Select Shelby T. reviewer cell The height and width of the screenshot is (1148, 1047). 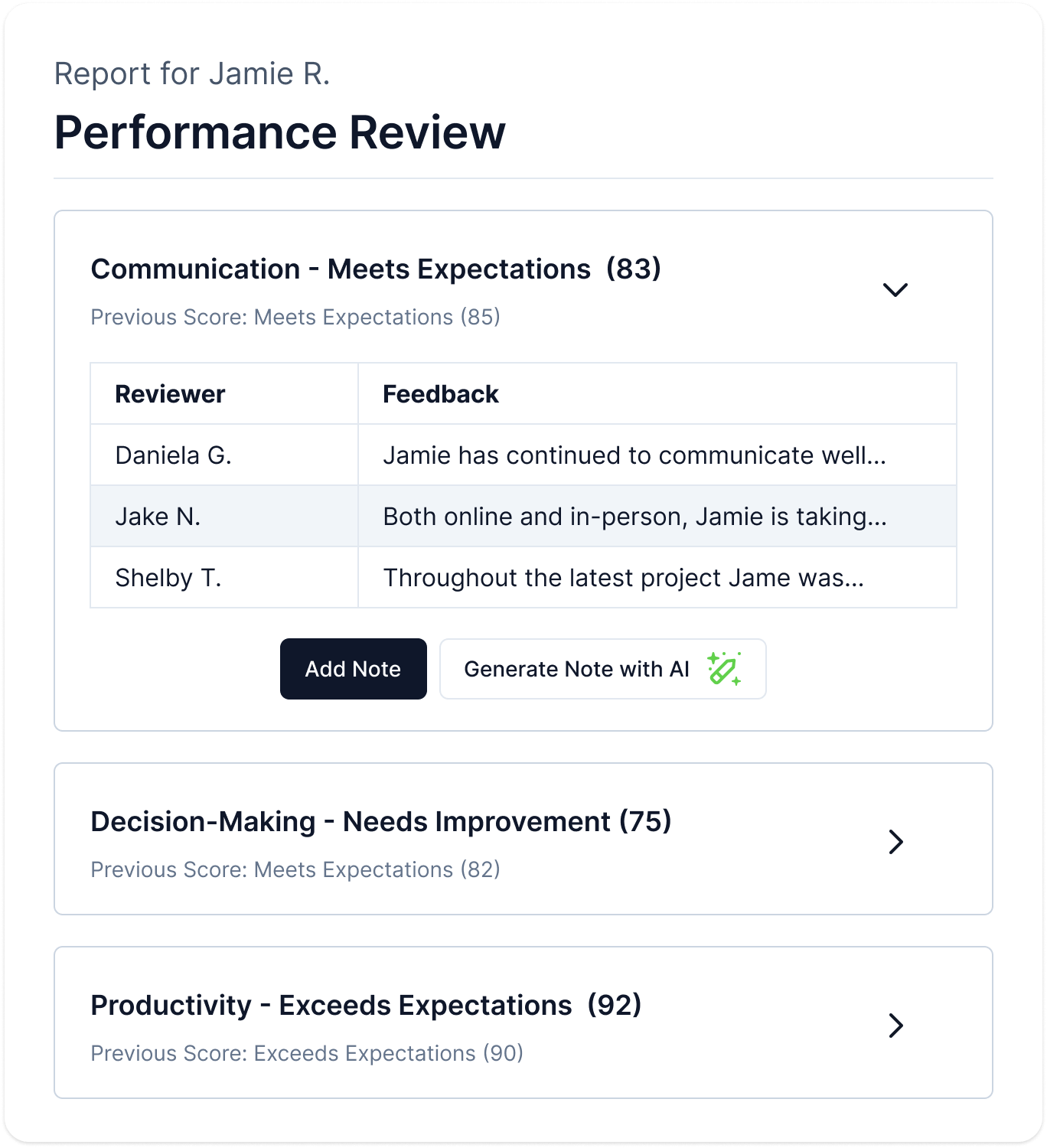pyautogui.click(x=168, y=578)
